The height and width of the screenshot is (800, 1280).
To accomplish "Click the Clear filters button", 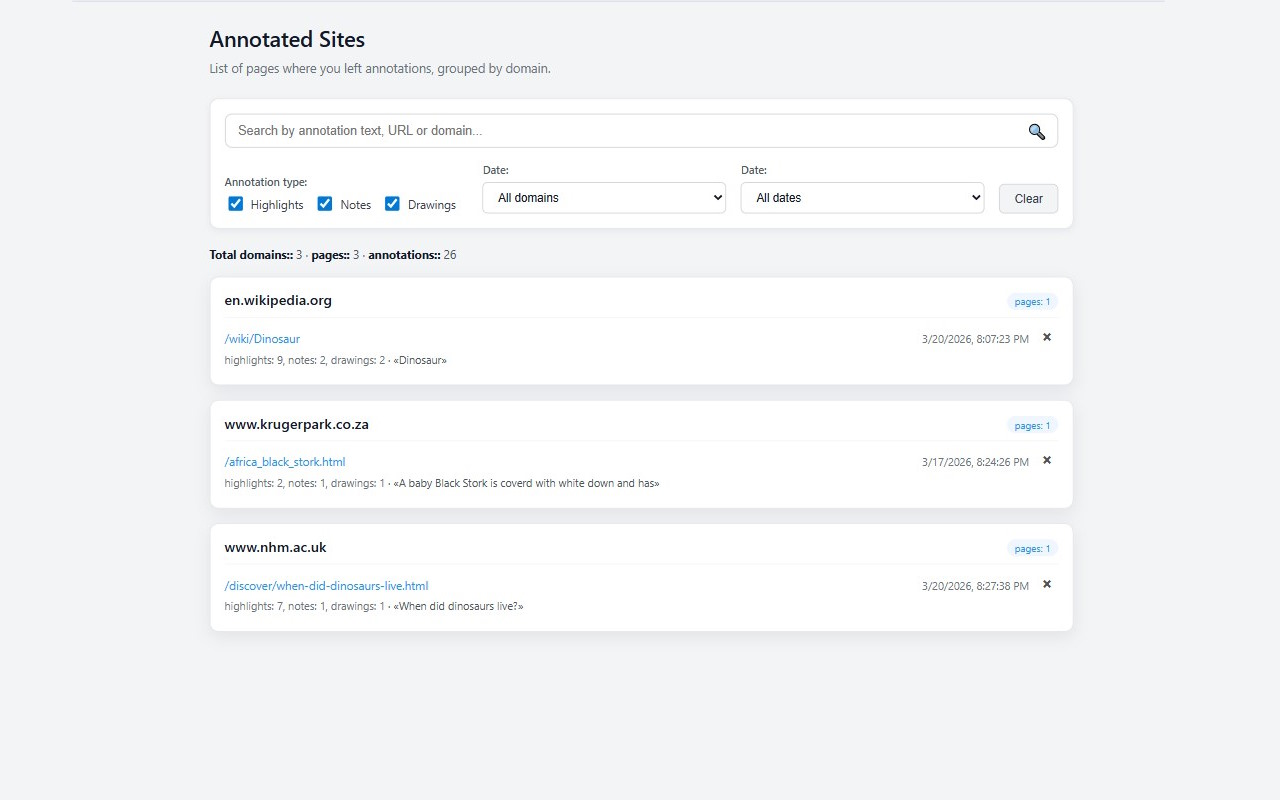I will tap(1028, 198).
